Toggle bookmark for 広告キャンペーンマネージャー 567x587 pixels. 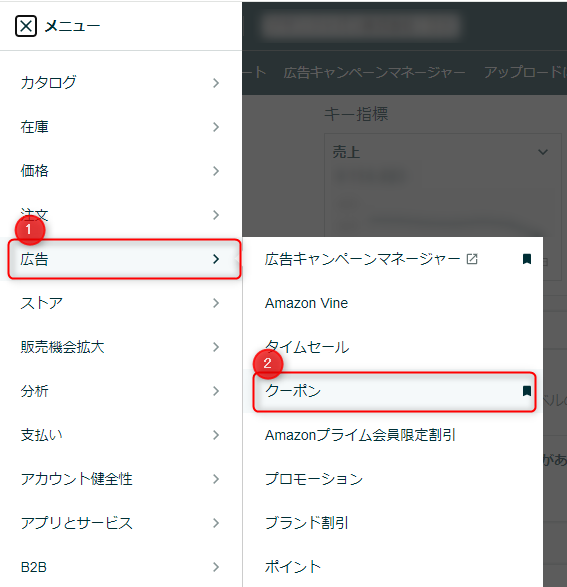[x=527, y=259]
